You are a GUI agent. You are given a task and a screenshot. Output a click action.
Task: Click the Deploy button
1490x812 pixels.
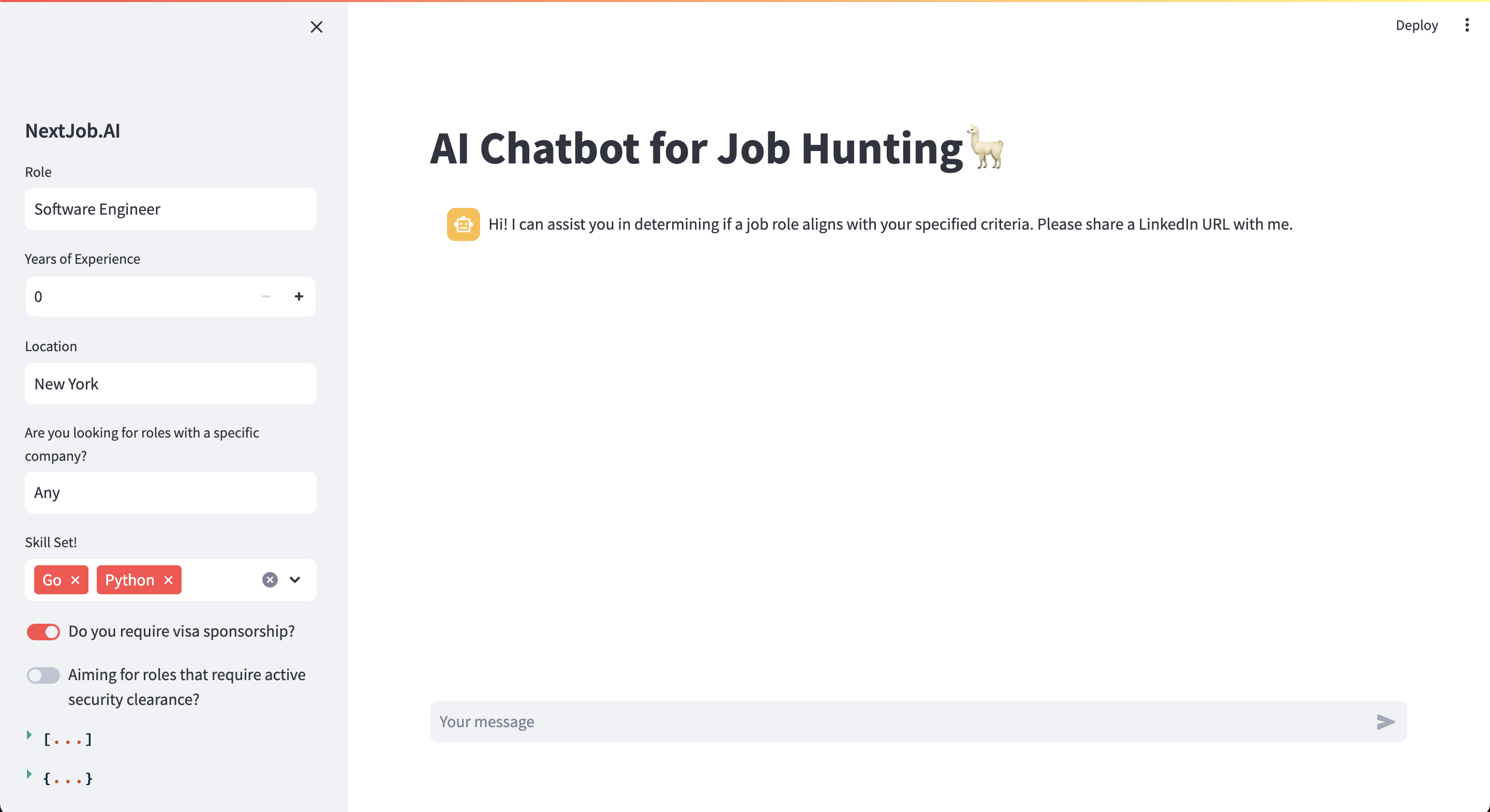point(1417,25)
